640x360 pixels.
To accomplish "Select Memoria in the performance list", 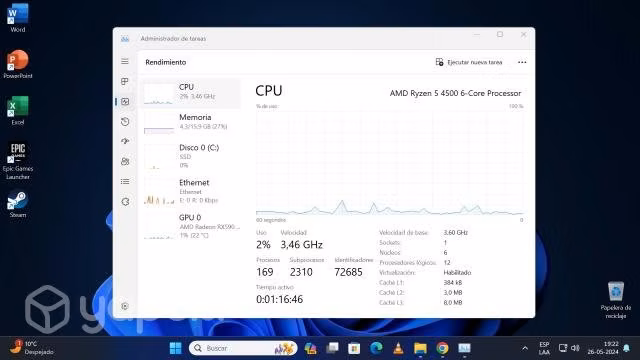I will (191, 122).
